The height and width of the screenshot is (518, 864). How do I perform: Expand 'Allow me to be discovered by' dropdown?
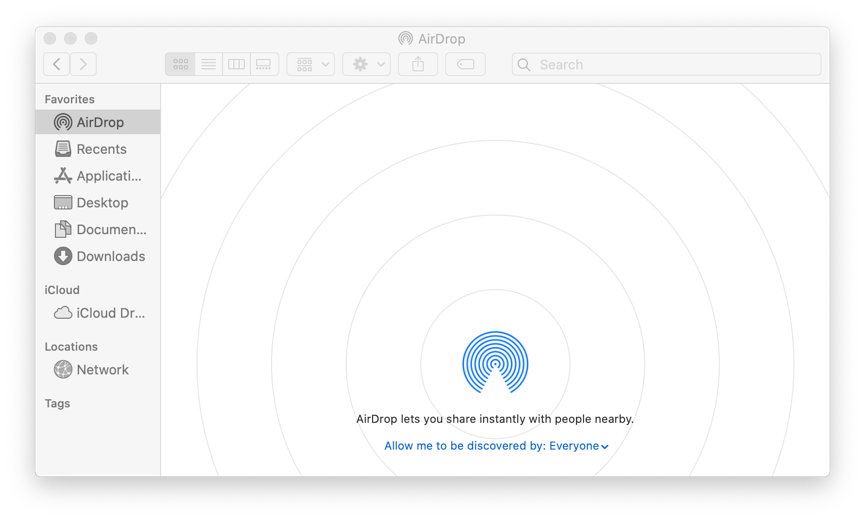click(x=496, y=446)
